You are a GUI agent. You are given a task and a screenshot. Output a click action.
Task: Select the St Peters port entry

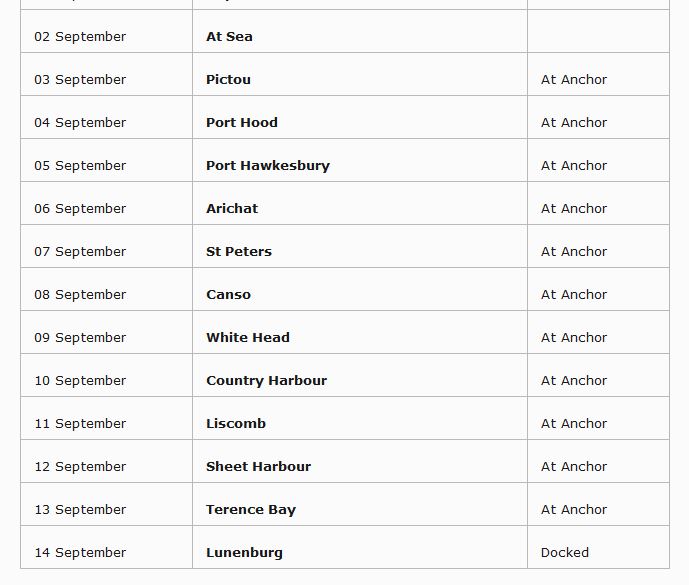pyautogui.click(x=239, y=252)
